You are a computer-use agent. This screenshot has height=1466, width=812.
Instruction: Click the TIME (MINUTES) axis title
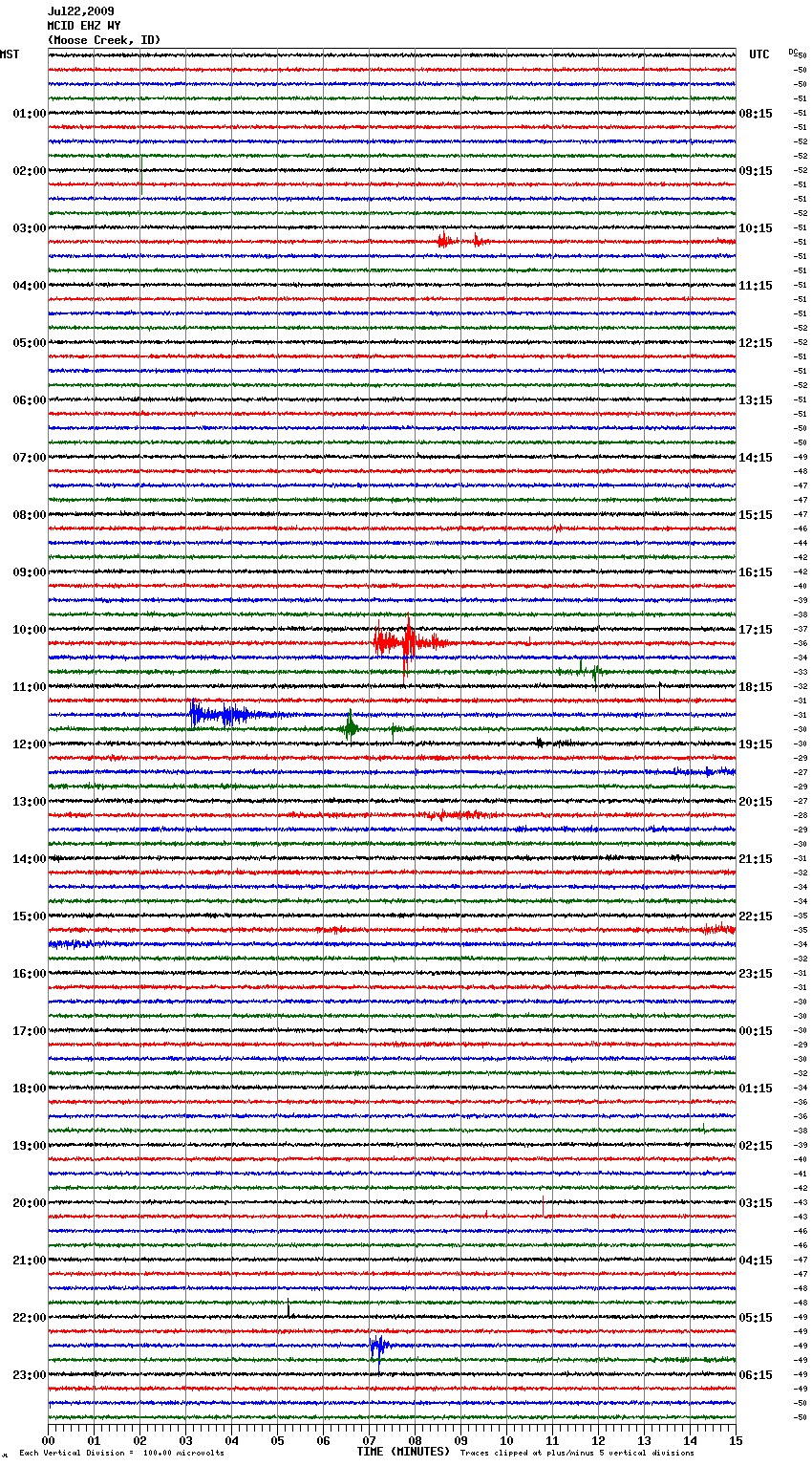point(403,1452)
